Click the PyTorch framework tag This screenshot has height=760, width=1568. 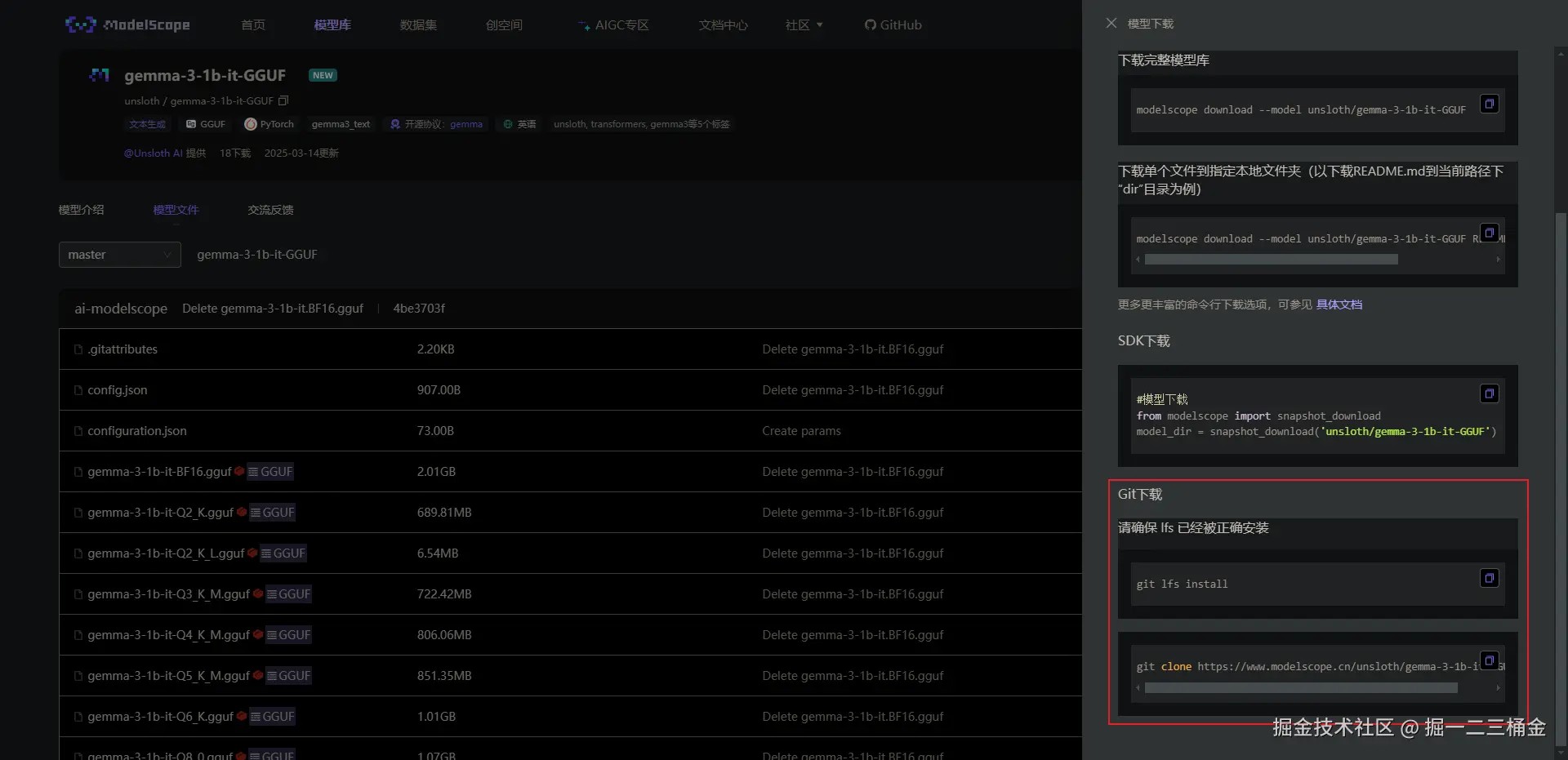point(269,124)
